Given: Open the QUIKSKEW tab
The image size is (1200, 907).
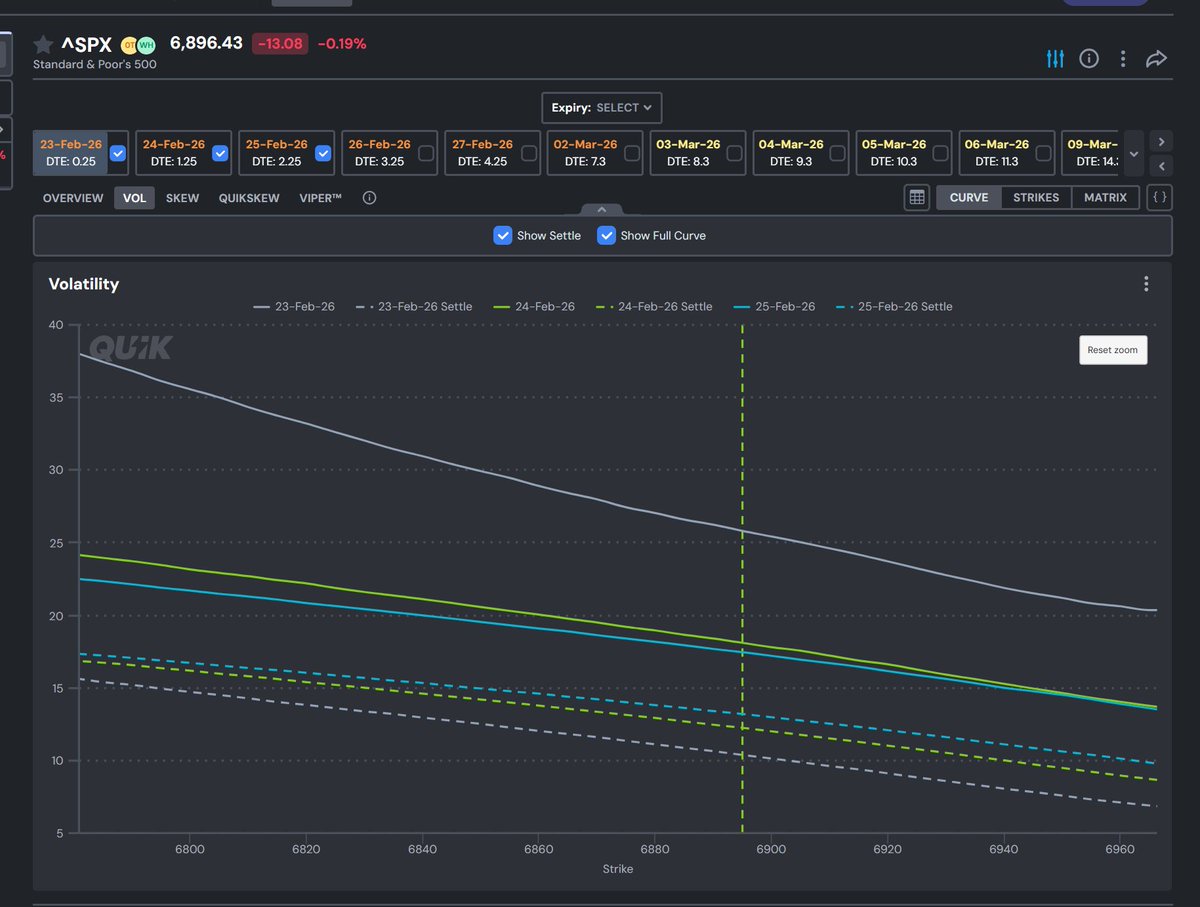Looking at the screenshot, I should point(249,198).
